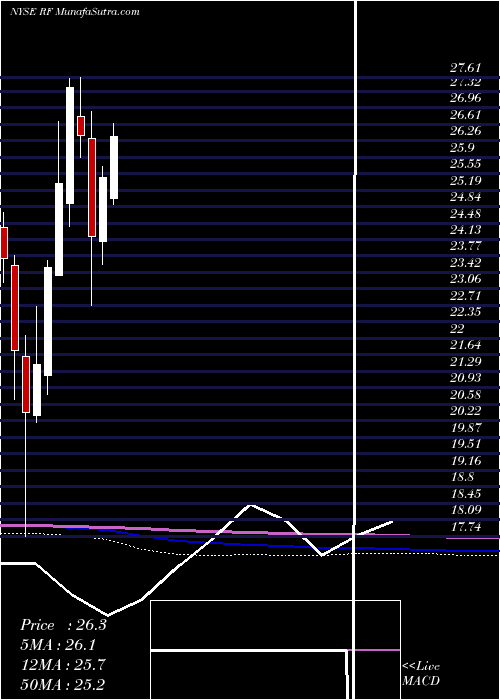Click the 23.06 price axis label

click(x=465, y=279)
